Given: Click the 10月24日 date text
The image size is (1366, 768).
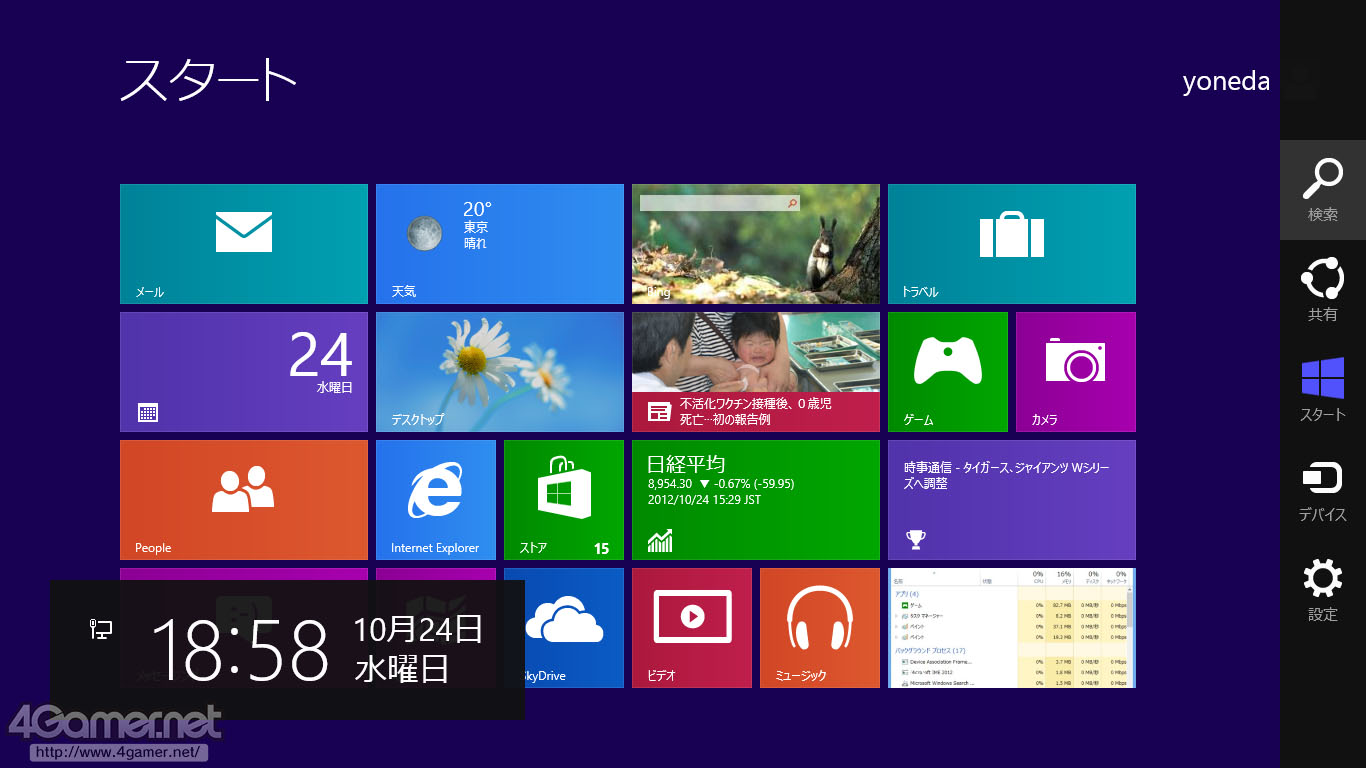Looking at the screenshot, I should (x=418, y=629).
